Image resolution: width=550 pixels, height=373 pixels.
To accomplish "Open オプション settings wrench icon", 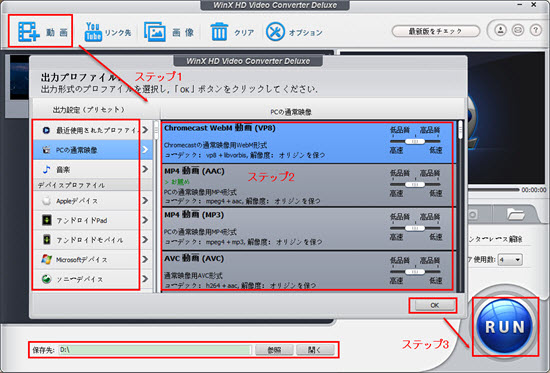I will click(275, 32).
